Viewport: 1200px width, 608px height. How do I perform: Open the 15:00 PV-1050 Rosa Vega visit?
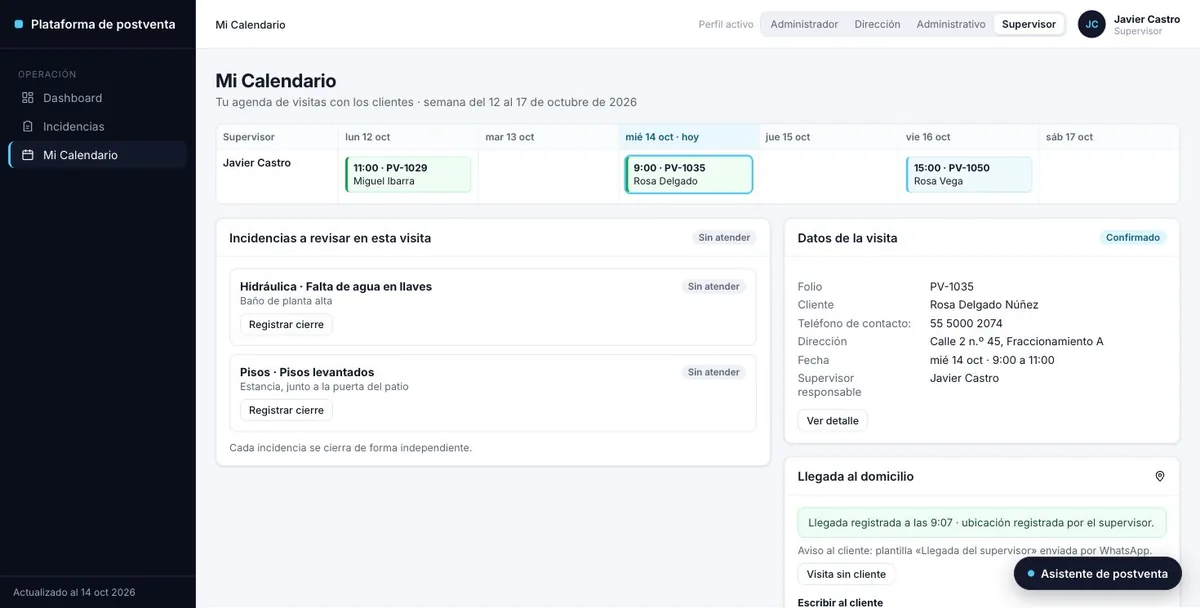click(969, 175)
